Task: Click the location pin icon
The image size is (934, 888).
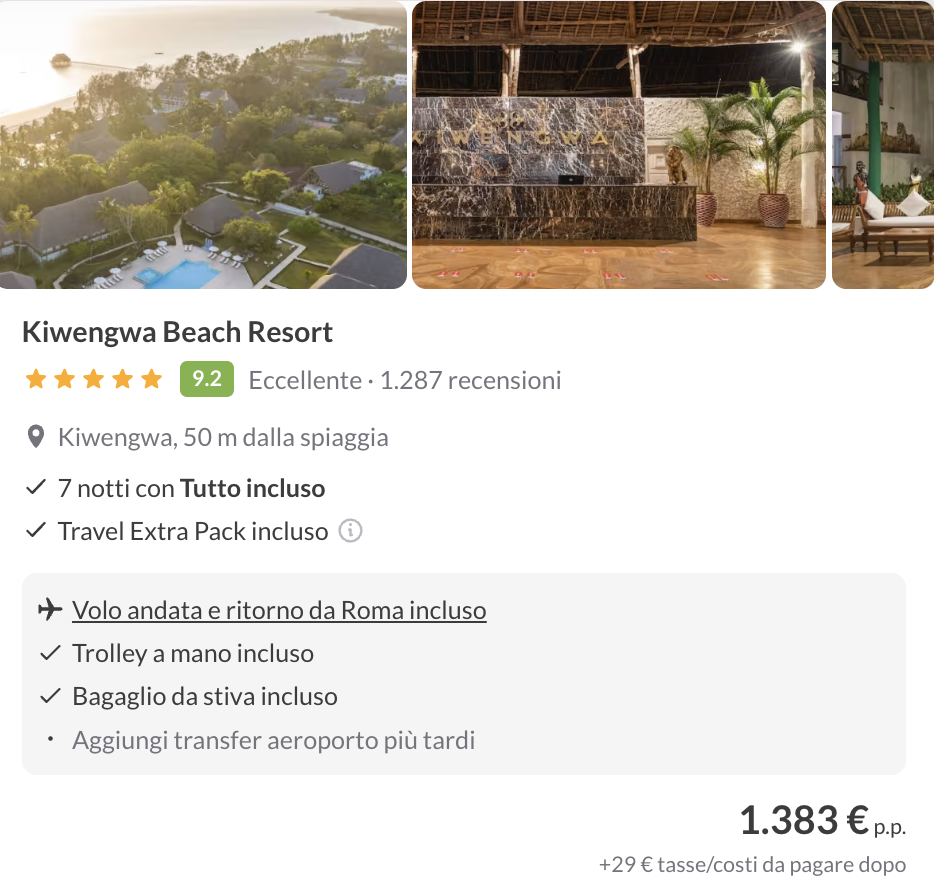Action: click(x=36, y=437)
